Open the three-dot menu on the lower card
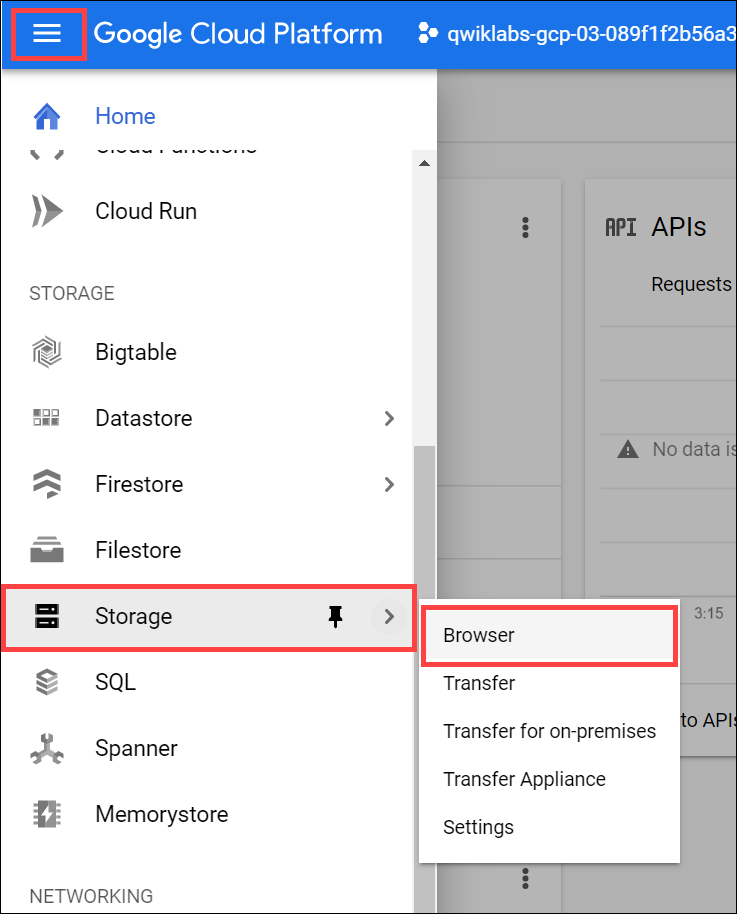The width and height of the screenshot is (737, 914). tap(525, 878)
